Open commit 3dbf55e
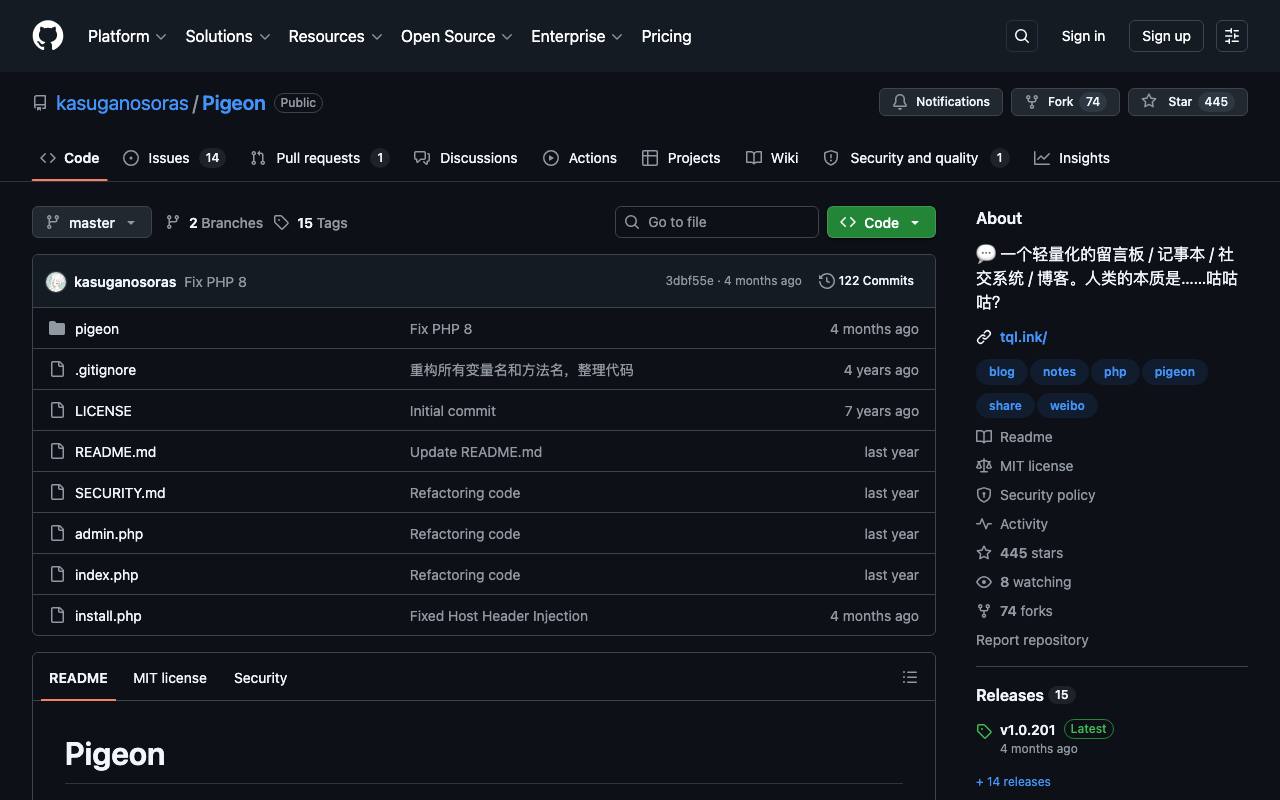 tap(689, 281)
